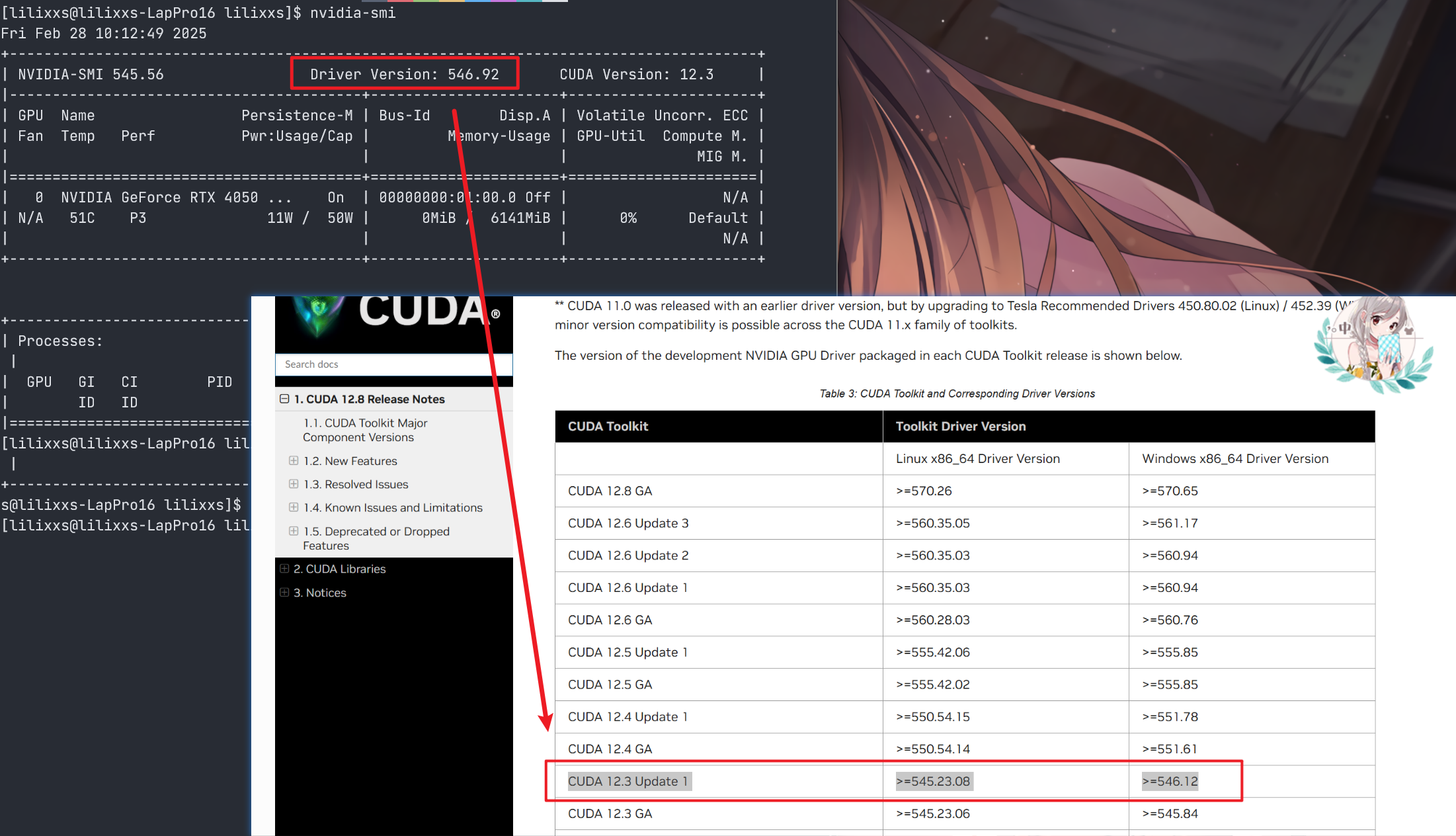Click the >=546.12 Windows driver cell
Viewport: 1456px width, 836px height.
(1170, 781)
